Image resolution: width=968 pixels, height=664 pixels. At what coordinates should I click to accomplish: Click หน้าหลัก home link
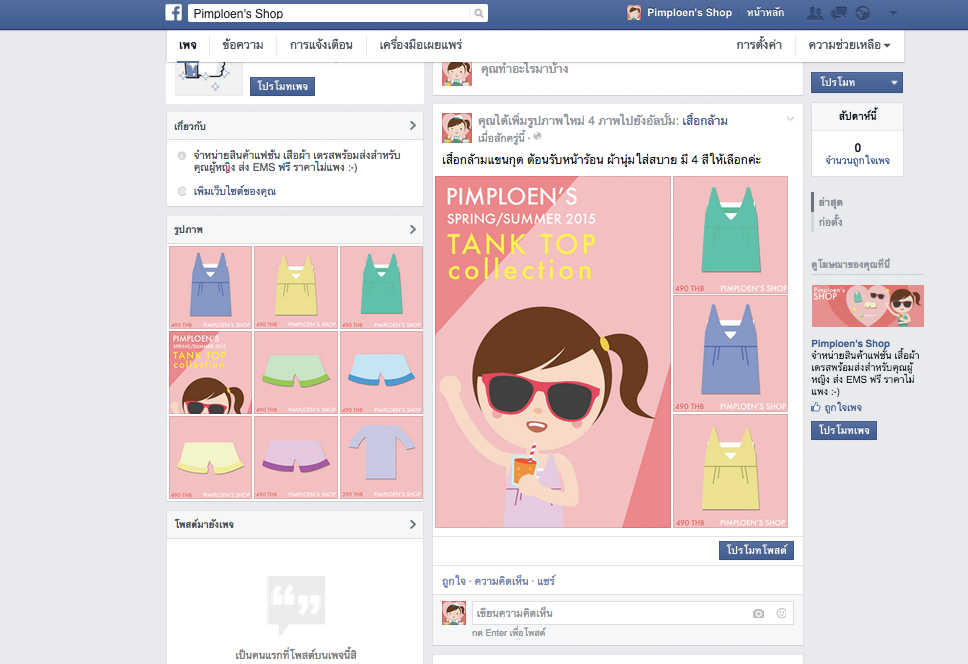pos(766,12)
